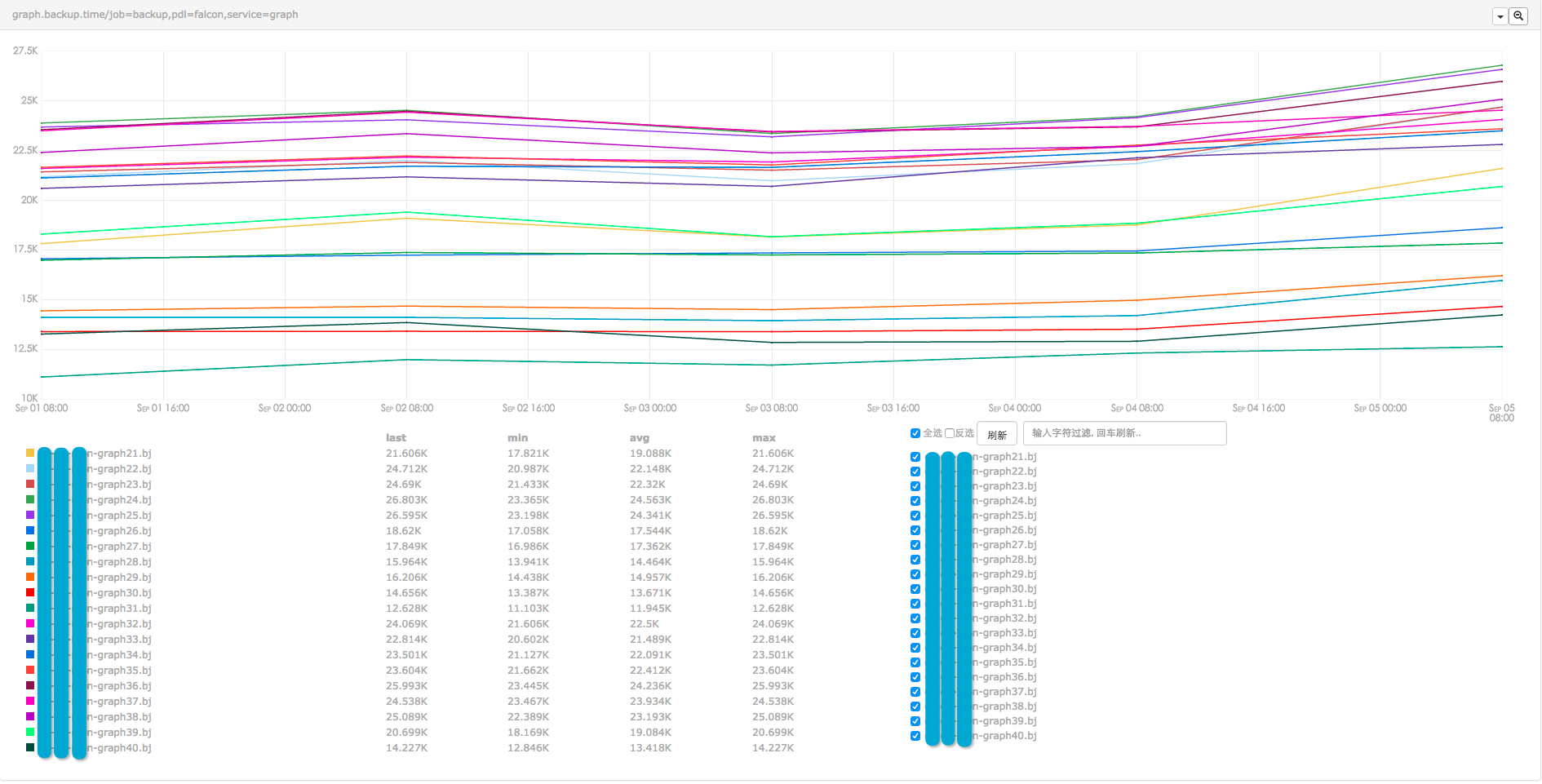Viewport: 1542px width, 784px height.
Task: Click the Sep 03 08:00 axis label
Action: [x=771, y=408]
